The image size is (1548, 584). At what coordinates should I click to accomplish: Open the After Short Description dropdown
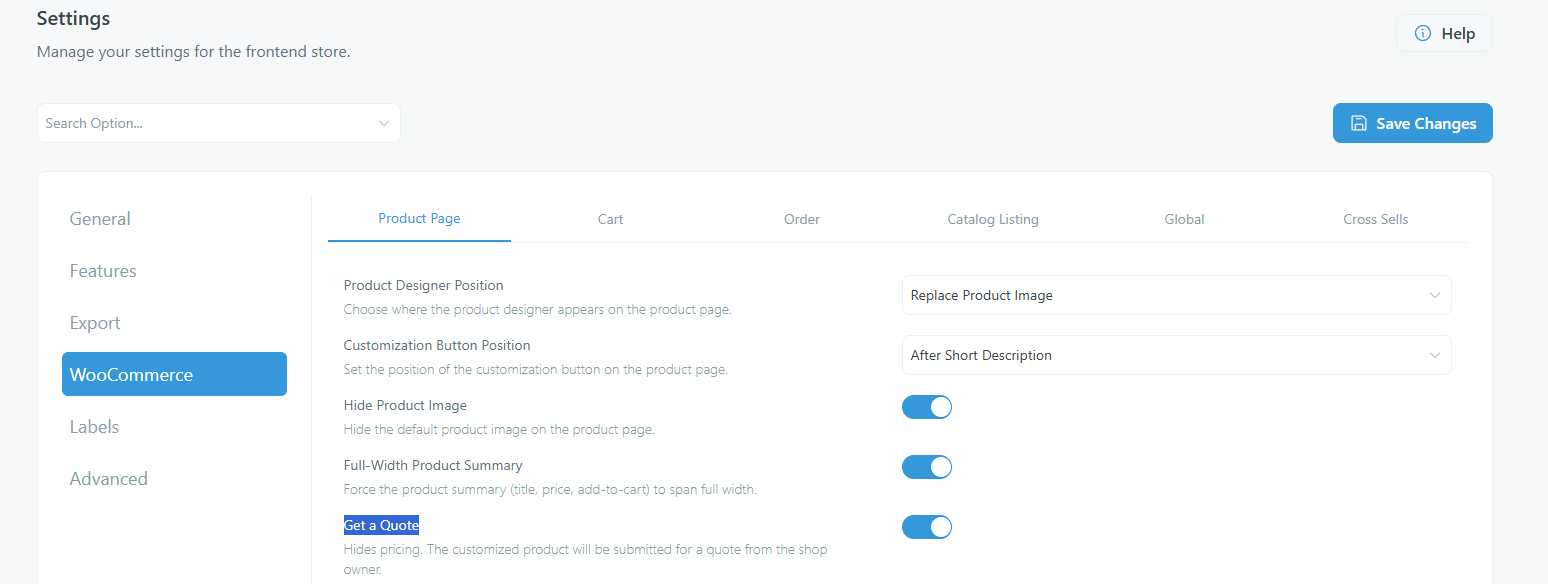pos(1176,355)
